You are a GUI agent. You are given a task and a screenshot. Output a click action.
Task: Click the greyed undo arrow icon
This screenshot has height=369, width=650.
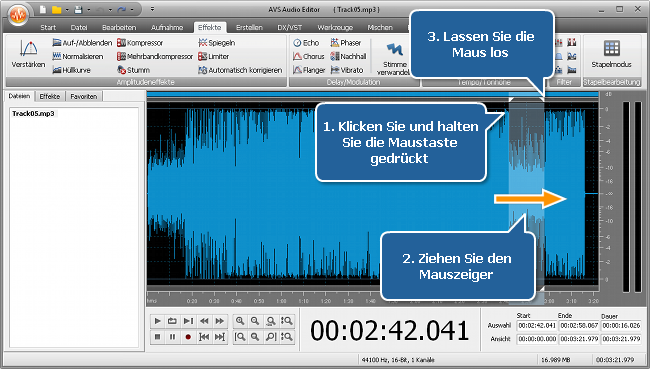point(100,10)
